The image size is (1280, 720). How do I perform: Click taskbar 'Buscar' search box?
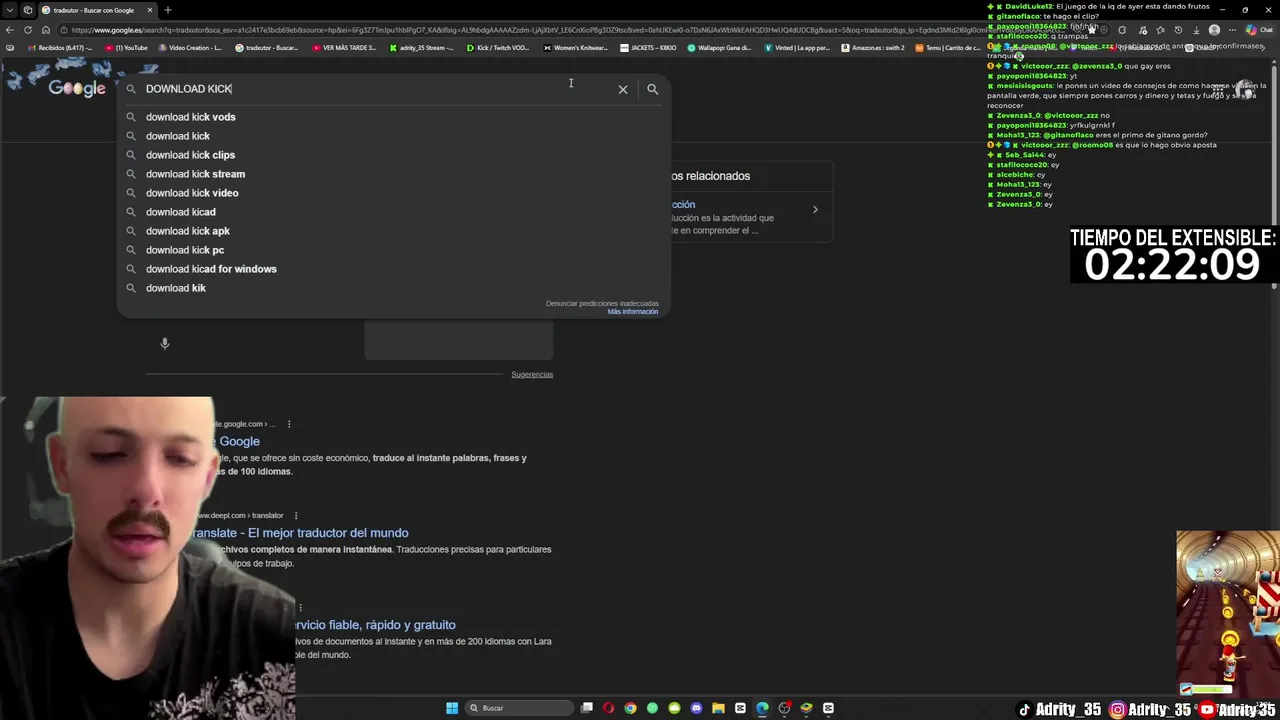pyautogui.click(x=518, y=708)
